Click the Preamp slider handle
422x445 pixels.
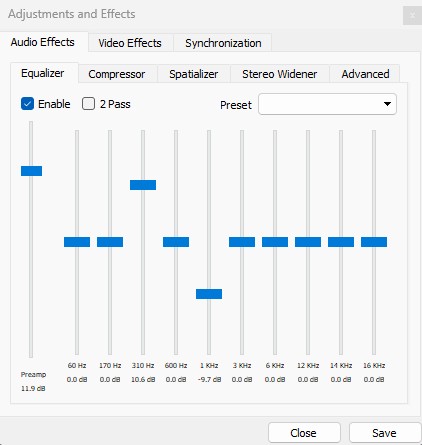point(31,171)
